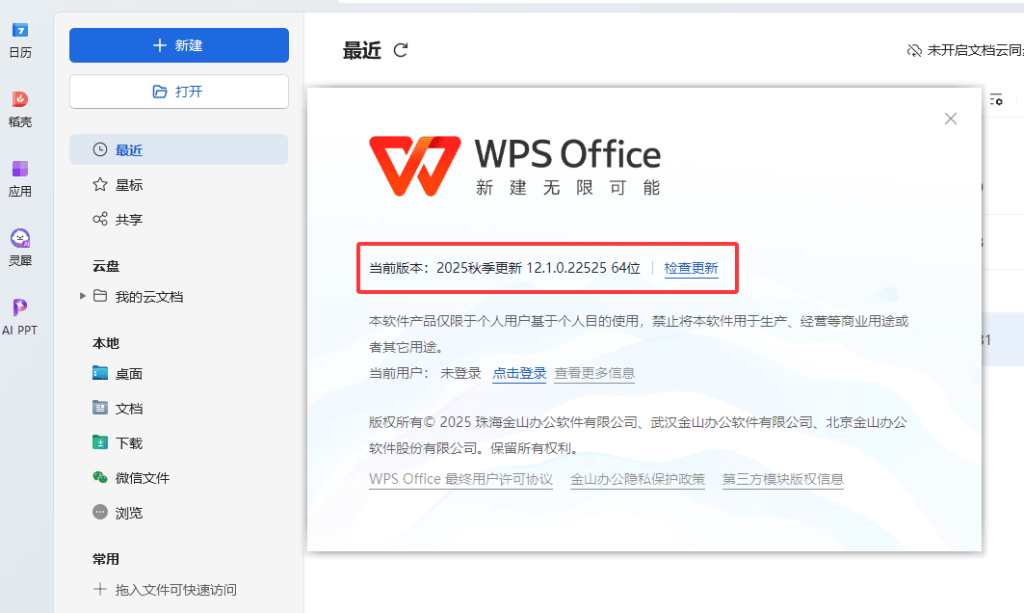Browse the local 桌面 desktop folder
Screen dimensions: 1024x613
pyautogui.click(x=128, y=374)
